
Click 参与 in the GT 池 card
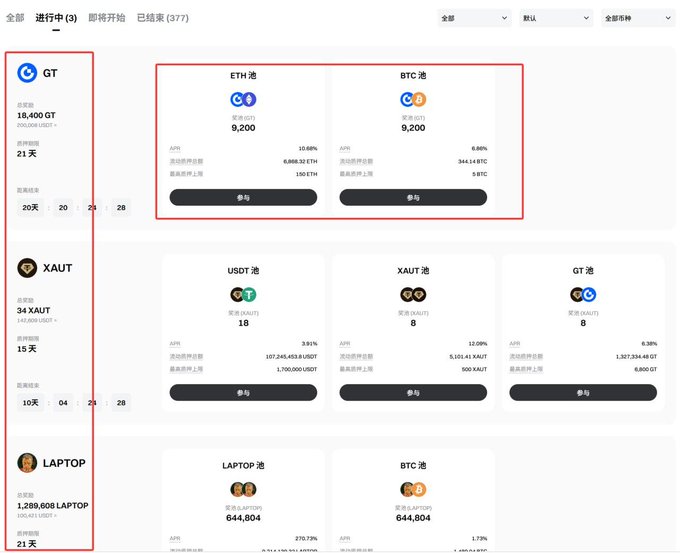[583, 393]
